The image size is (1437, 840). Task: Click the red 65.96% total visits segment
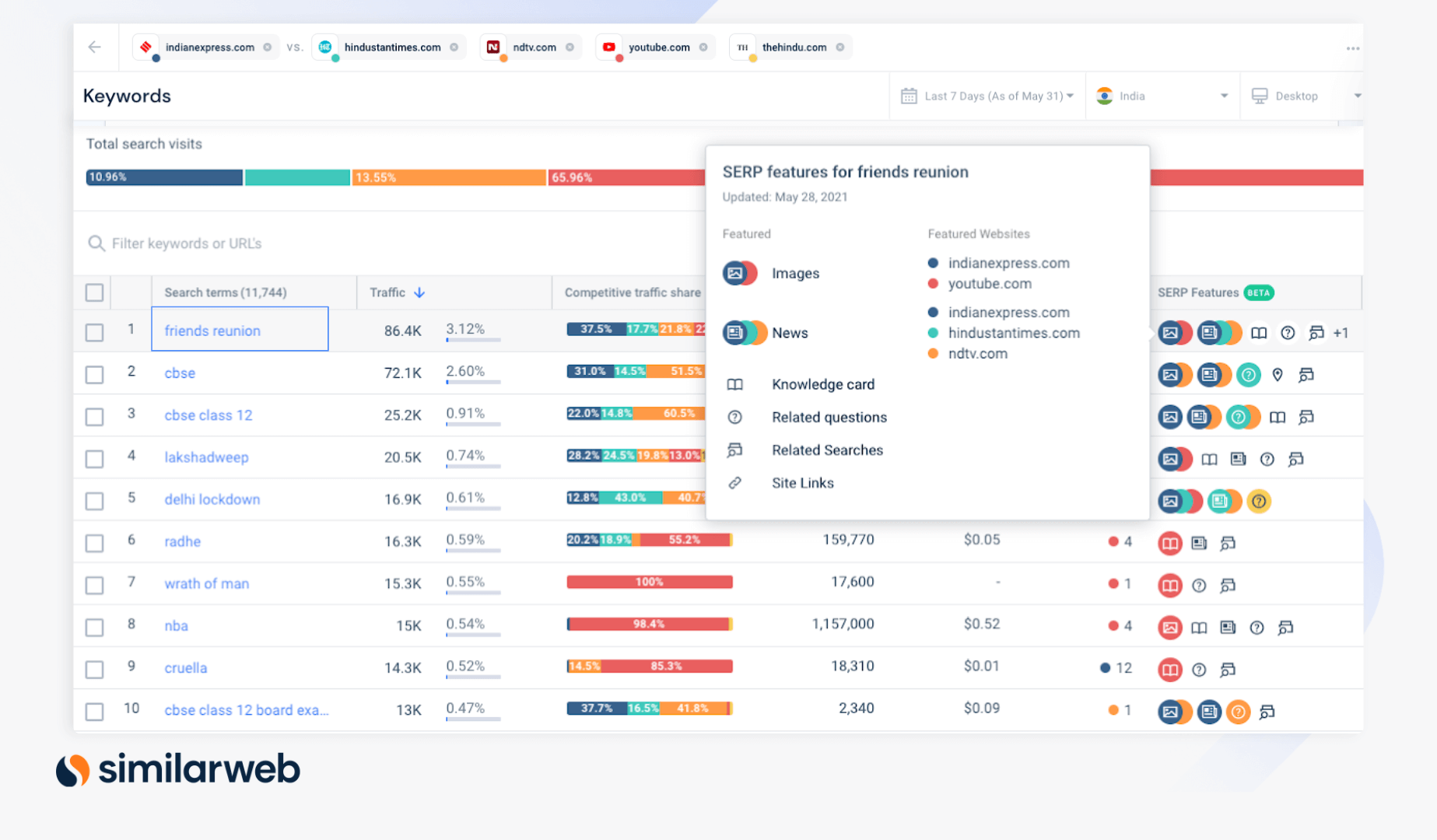click(626, 177)
